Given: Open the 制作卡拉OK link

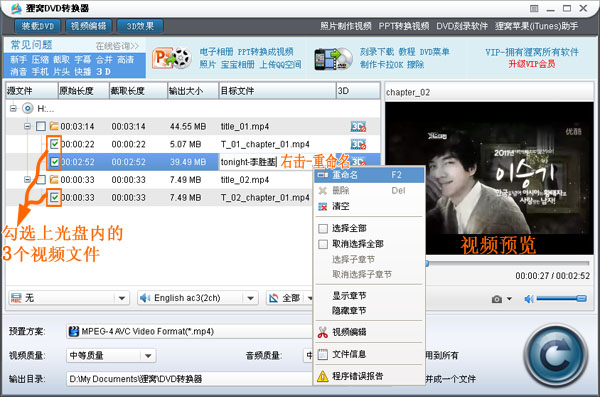Looking at the screenshot, I should click(x=382, y=65).
